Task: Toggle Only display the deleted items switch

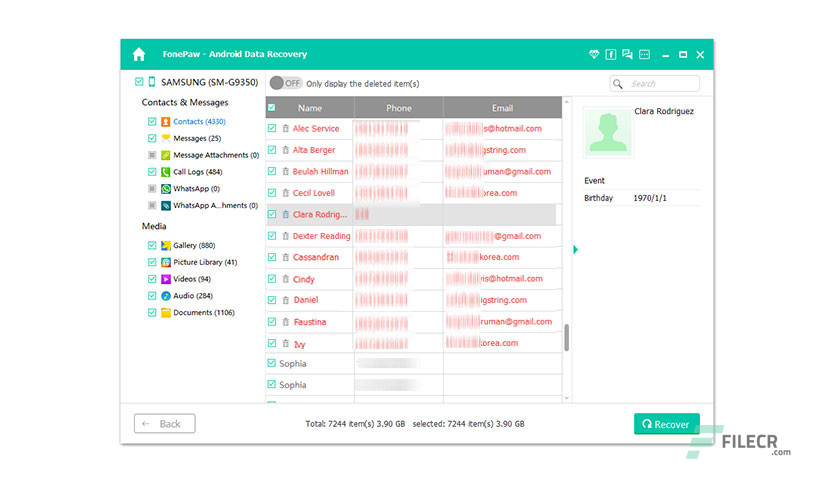Action: (x=286, y=83)
